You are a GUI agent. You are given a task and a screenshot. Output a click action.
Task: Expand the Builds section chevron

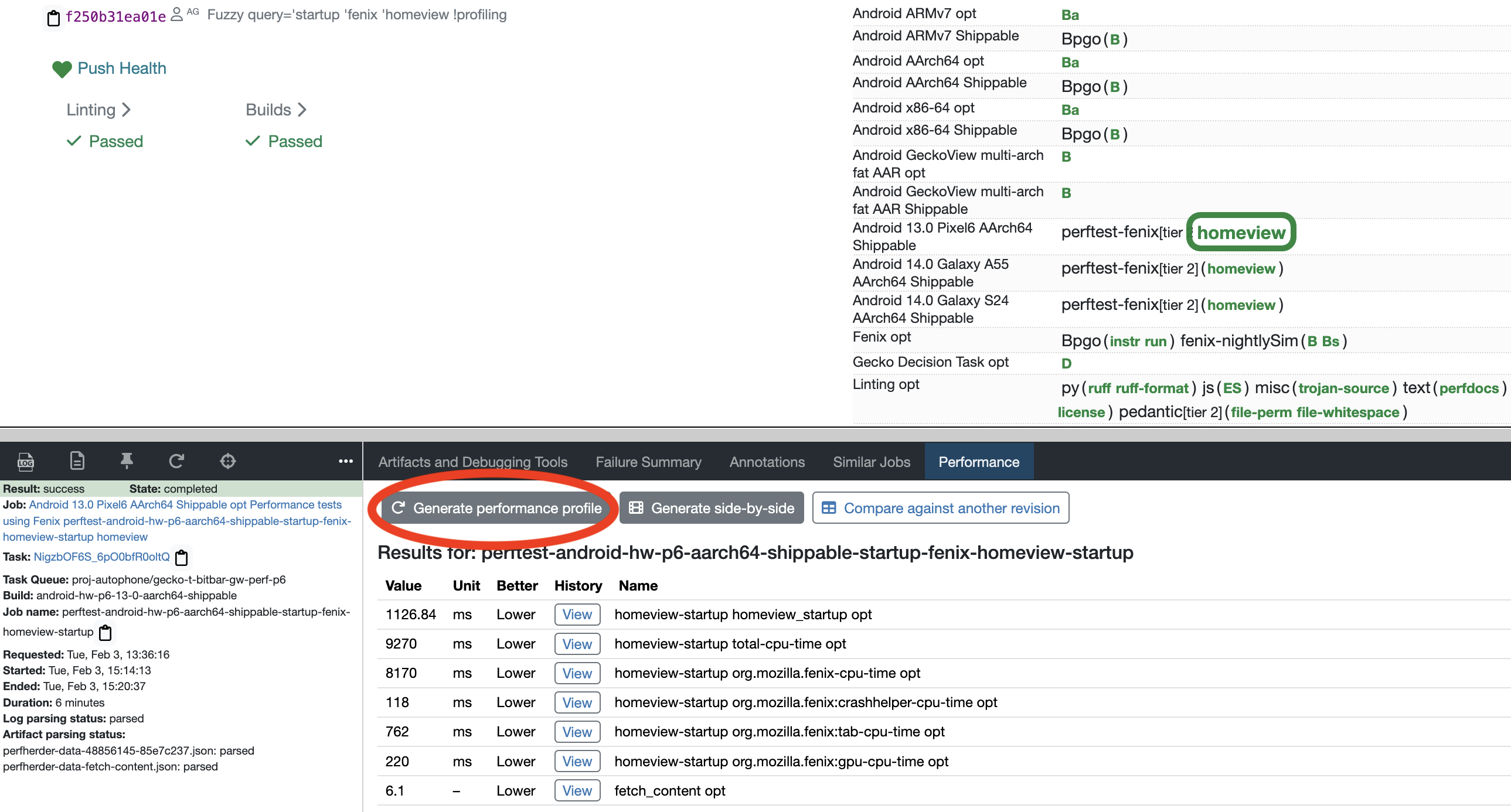[302, 109]
